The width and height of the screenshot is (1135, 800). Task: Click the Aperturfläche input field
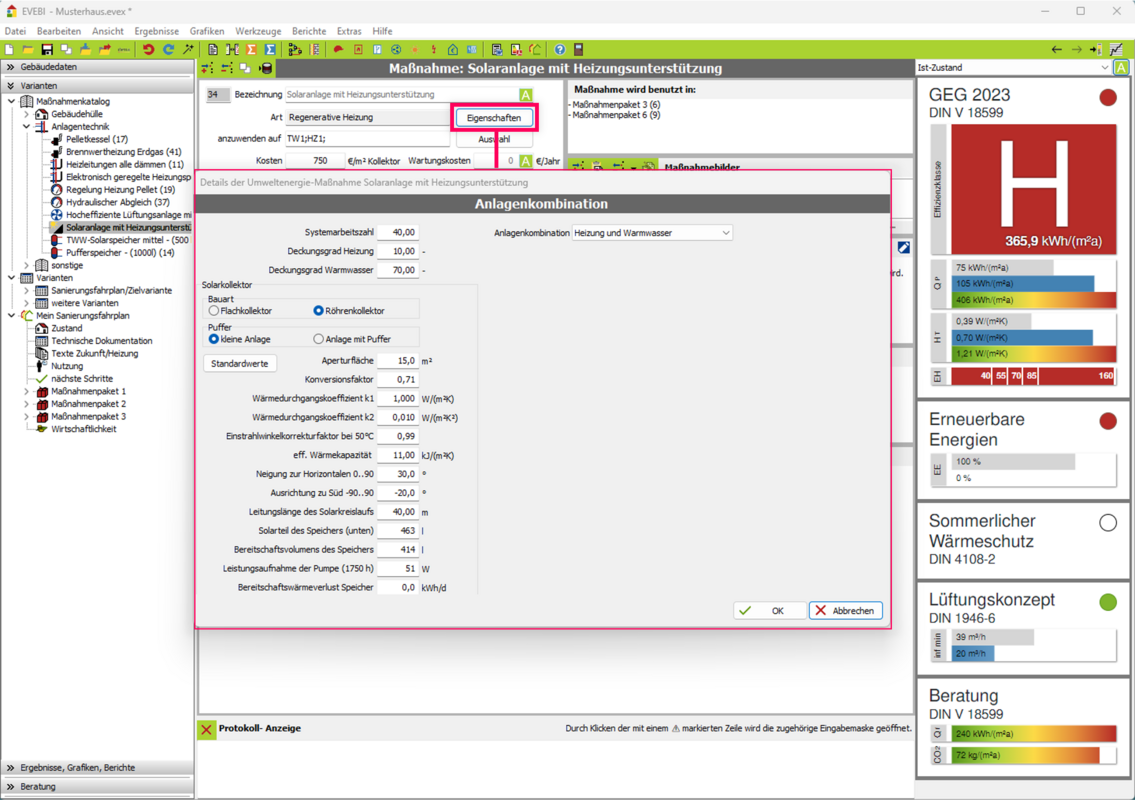click(x=397, y=361)
